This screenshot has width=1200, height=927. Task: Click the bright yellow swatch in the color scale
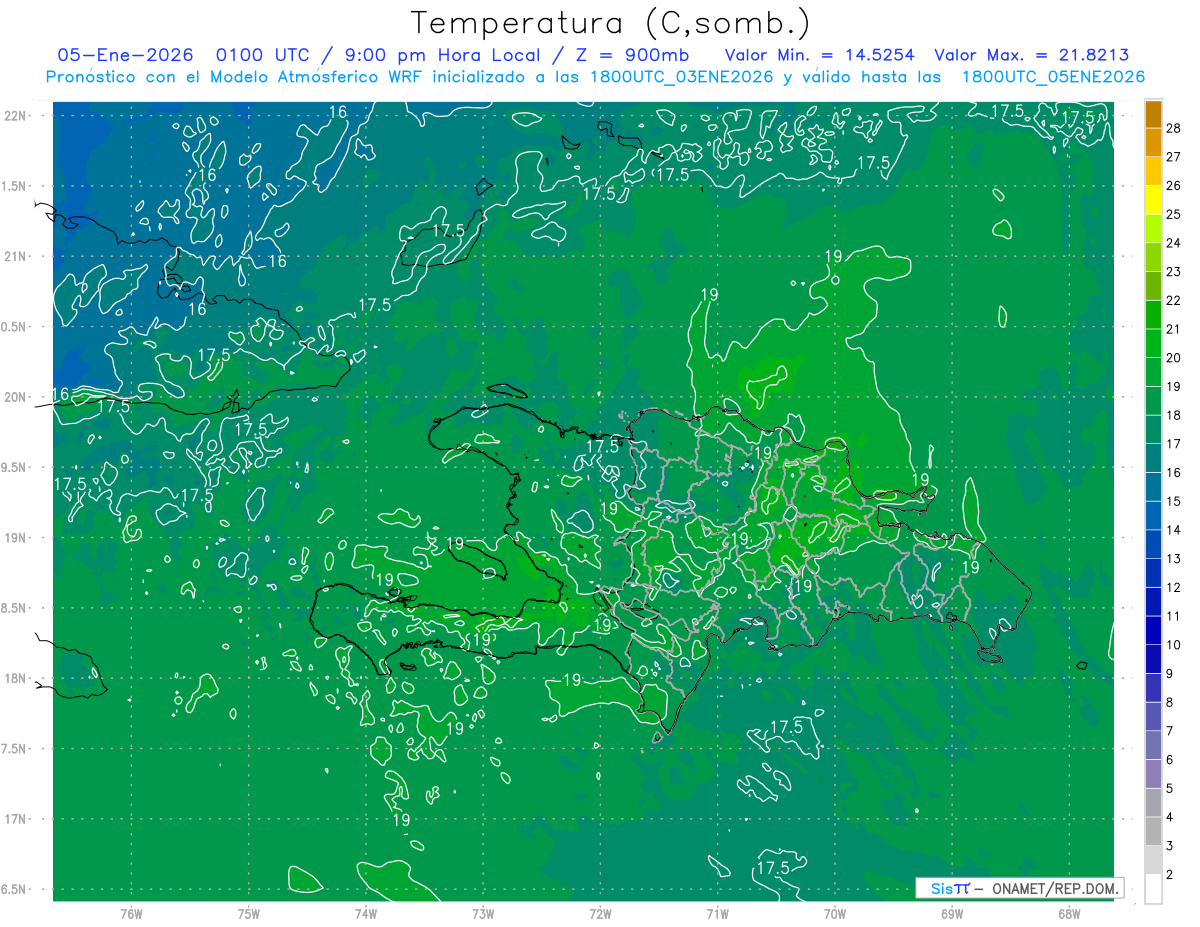click(1153, 200)
